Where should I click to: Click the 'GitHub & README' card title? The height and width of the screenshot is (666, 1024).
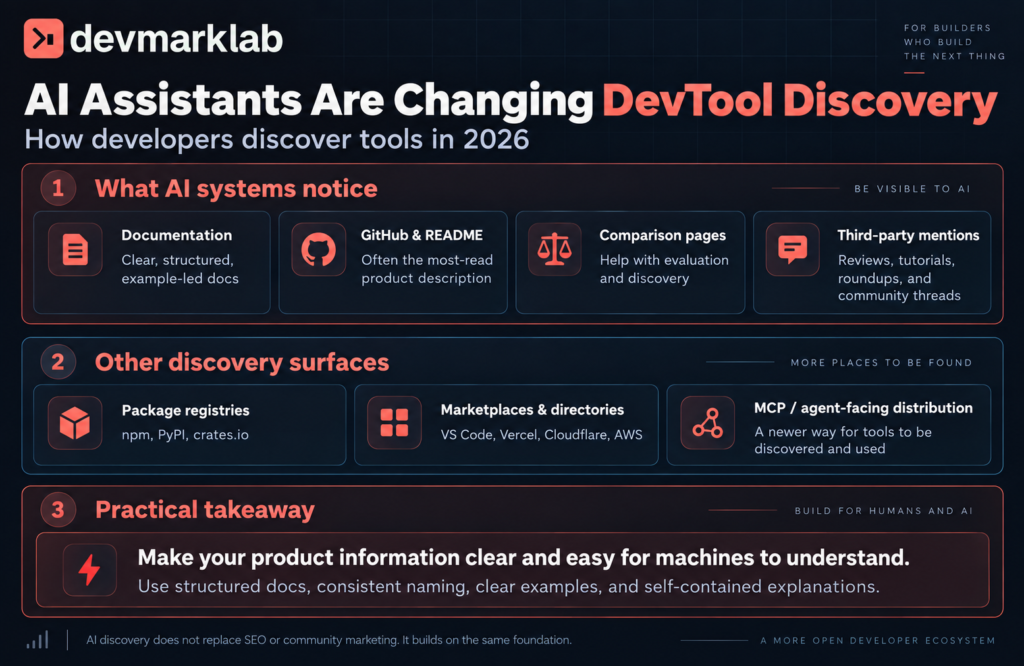click(422, 235)
